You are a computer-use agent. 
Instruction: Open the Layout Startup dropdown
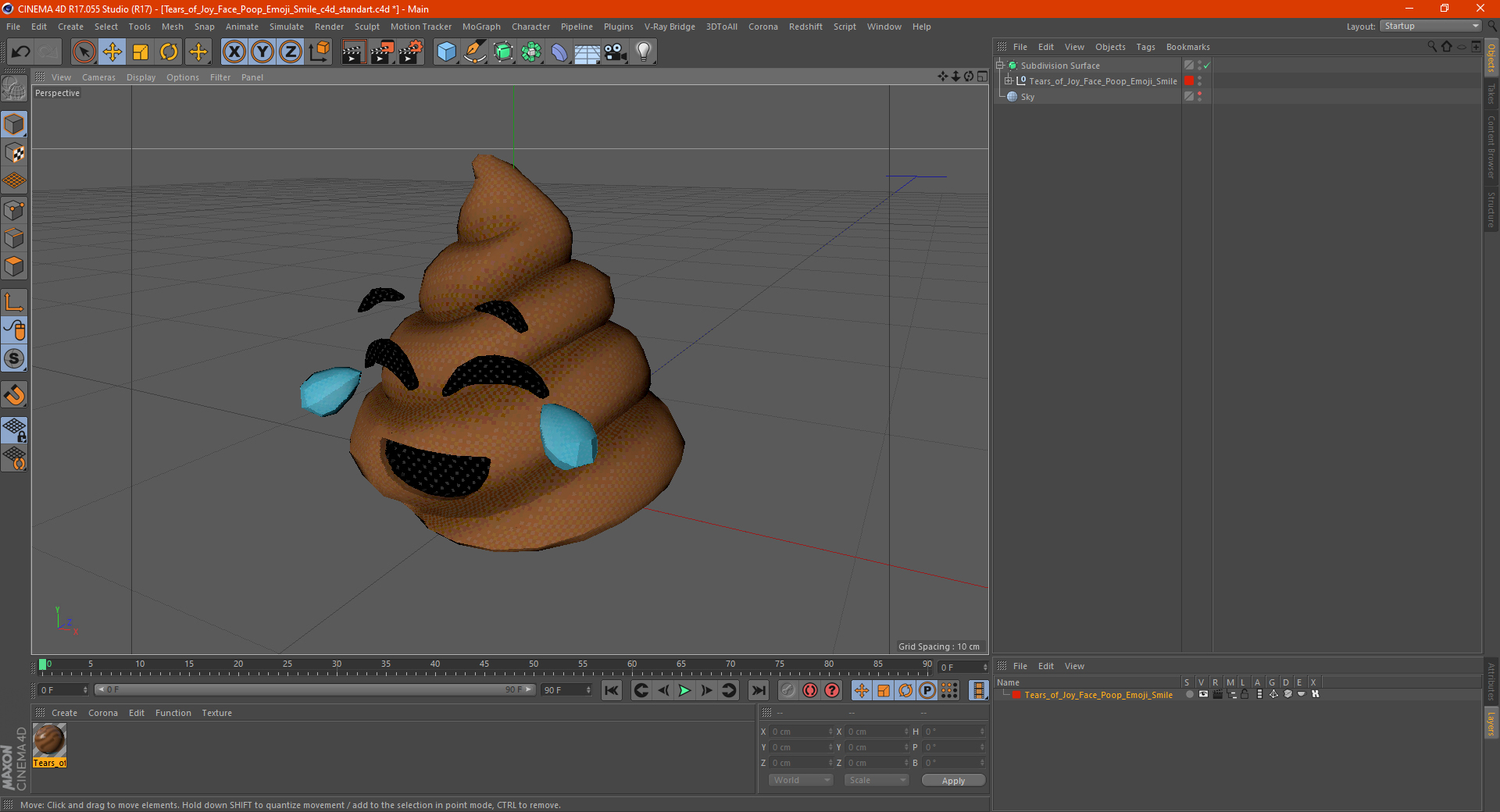coord(1431,27)
